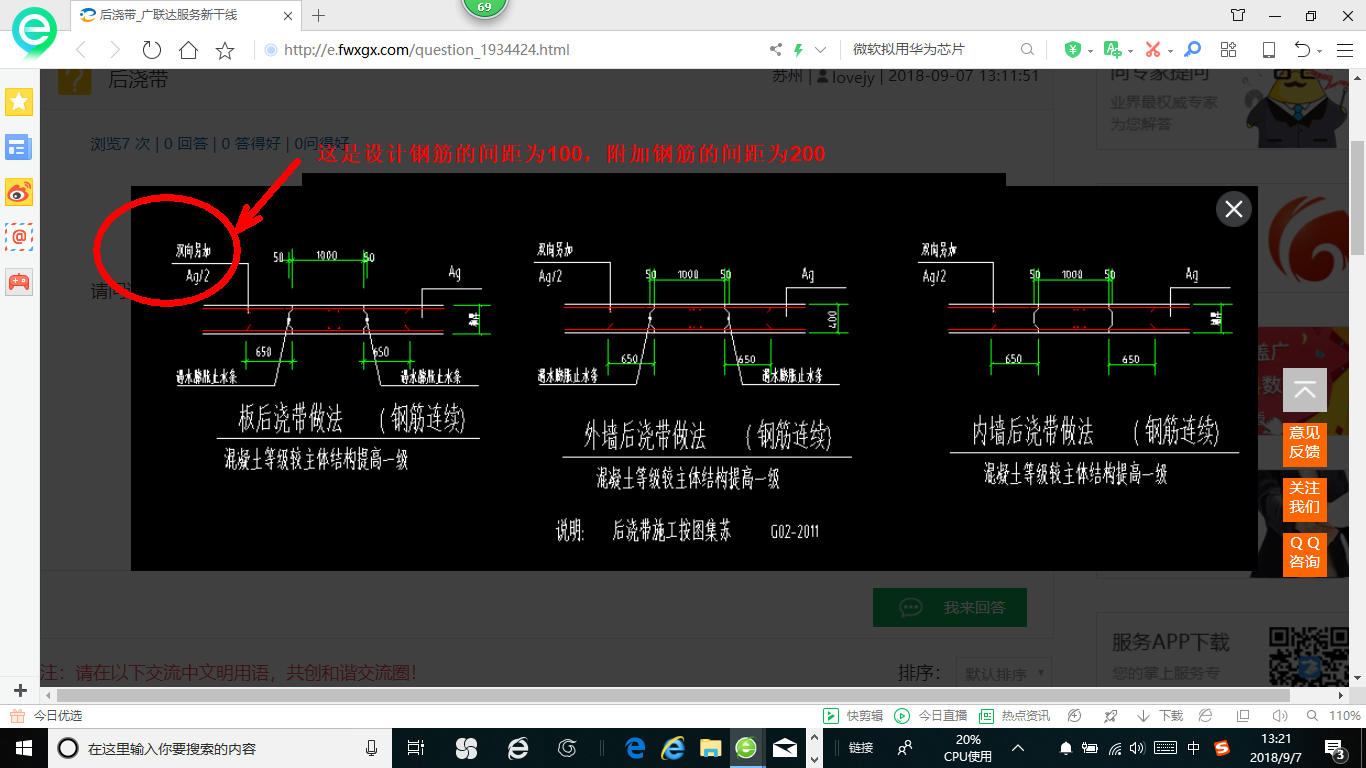Open the Sogou input method tray icon
1366x768 pixels.
coord(1222,748)
